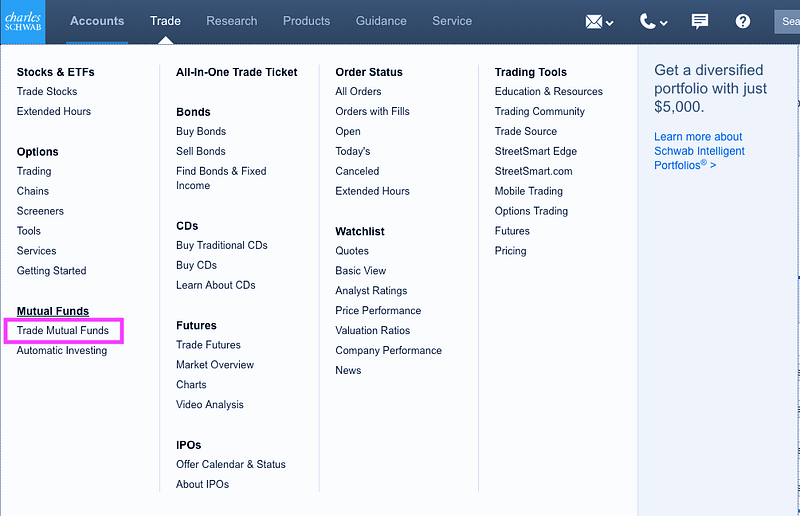
Task: Open the Accounts menu
Action: click(x=97, y=21)
